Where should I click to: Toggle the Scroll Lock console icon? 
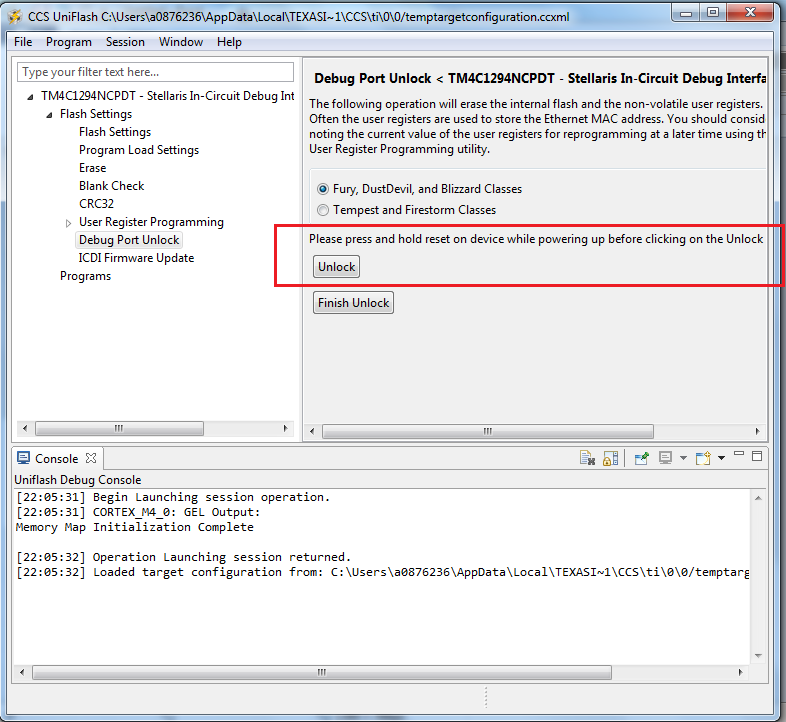click(610, 458)
